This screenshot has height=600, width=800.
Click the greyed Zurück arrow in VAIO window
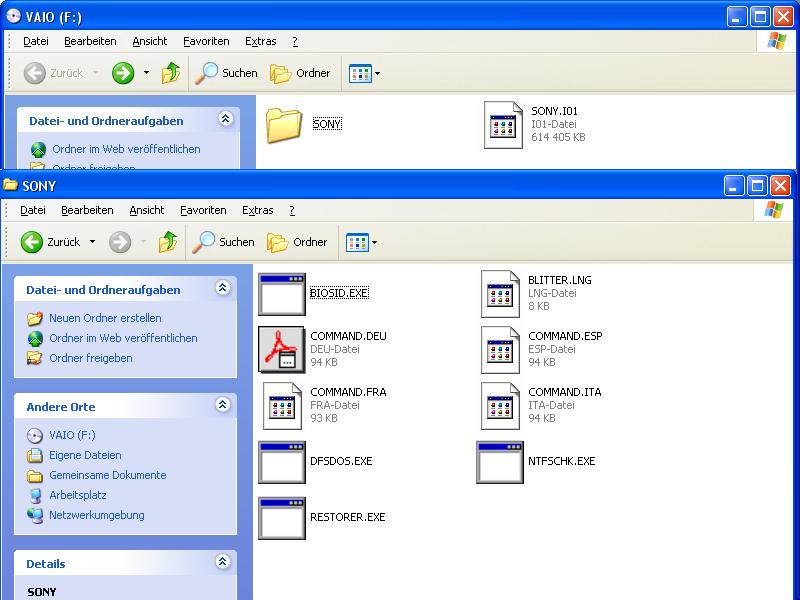point(35,73)
